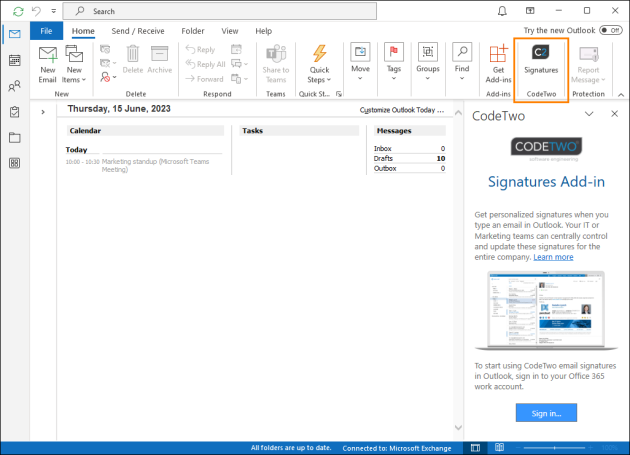Open the Junk dropdown icon
Image resolution: width=630 pixels, height=455 pixels.
(x=108, y=77)
